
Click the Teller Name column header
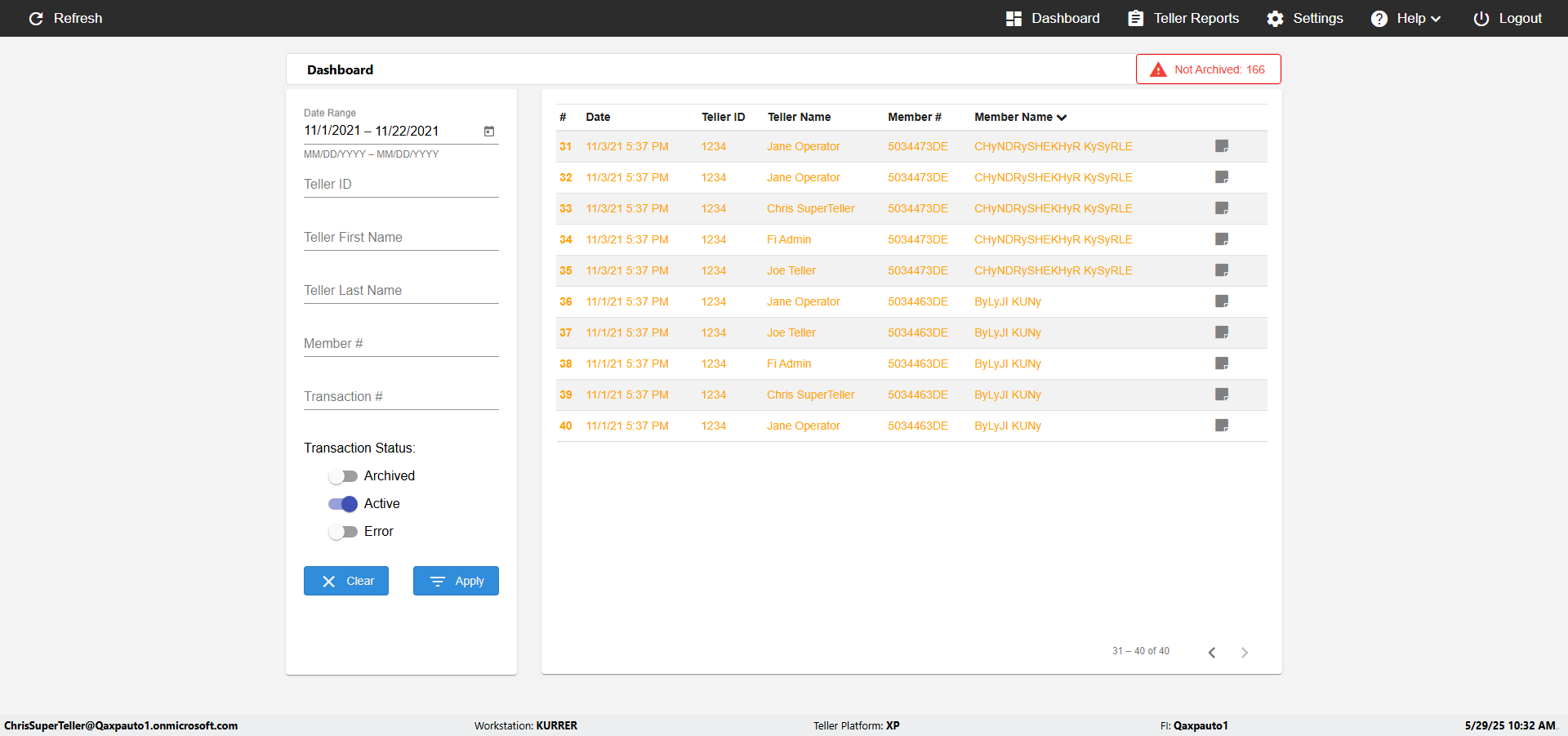pyautogui.click(x=799, y=117)
